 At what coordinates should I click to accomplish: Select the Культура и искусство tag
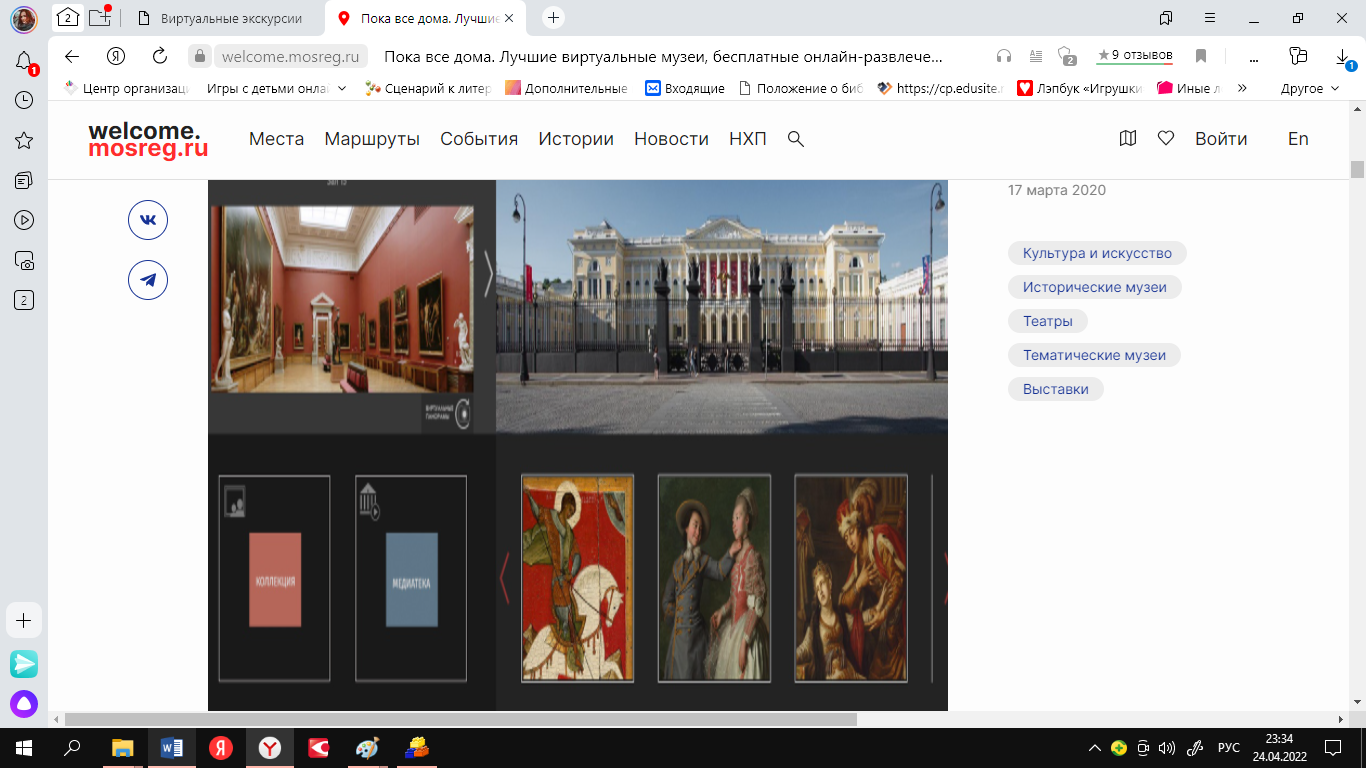[x=1097, y=253]
